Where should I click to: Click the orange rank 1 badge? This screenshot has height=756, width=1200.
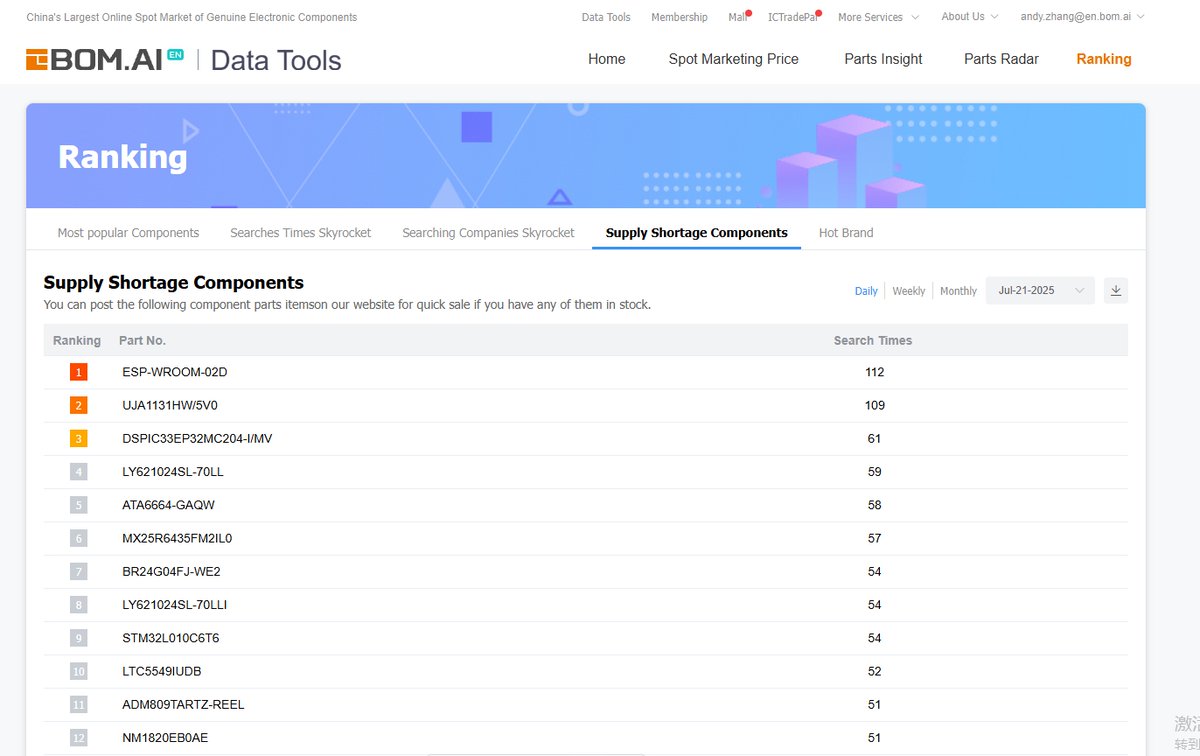pyautogui.click(x=78, y=371)
